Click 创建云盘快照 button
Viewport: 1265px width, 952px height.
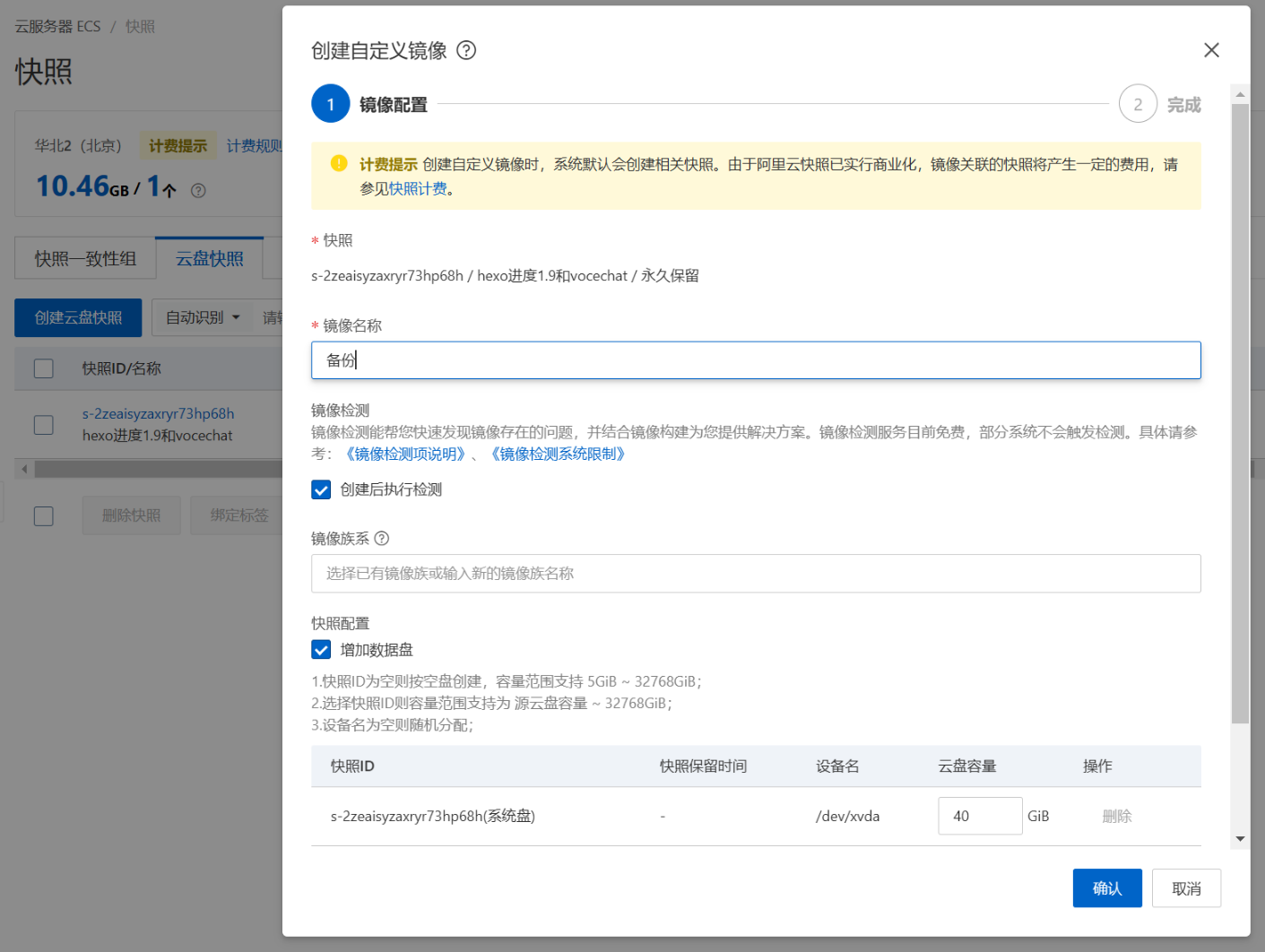click(x=78, y=317)
